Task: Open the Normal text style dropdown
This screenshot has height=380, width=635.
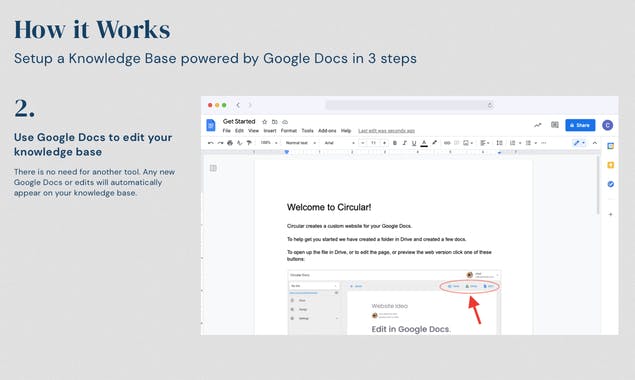Action: pos(301,143)
